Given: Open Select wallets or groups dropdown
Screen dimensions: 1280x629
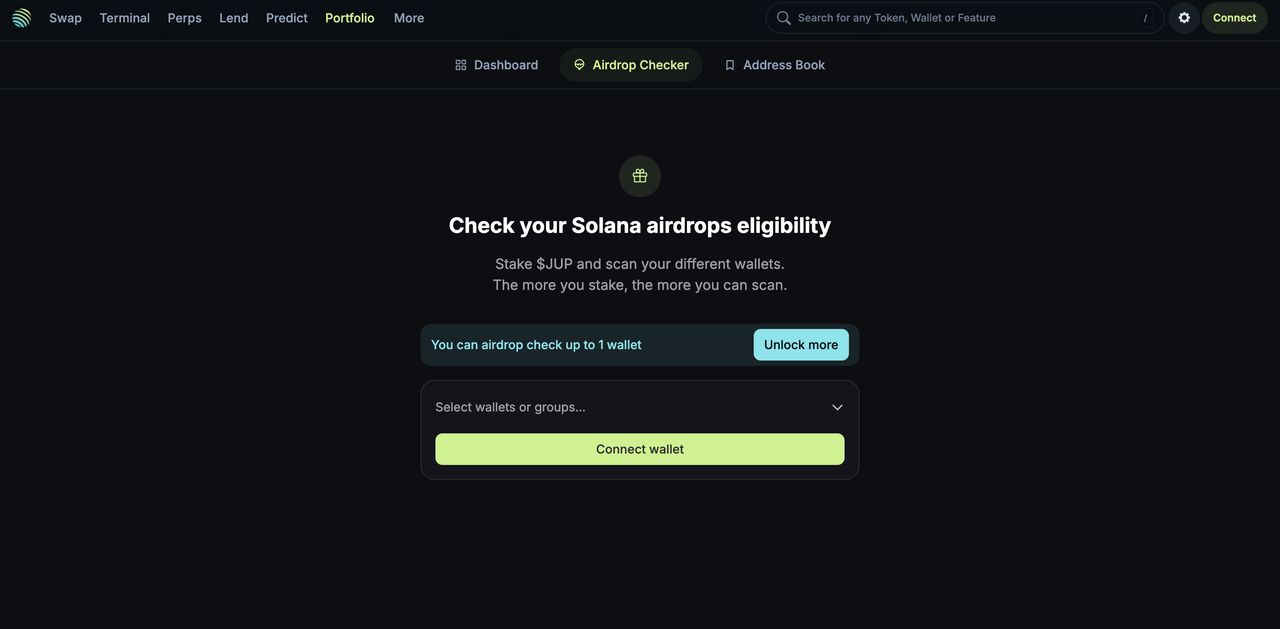Looking at the screenshot, I should (640, 407).
